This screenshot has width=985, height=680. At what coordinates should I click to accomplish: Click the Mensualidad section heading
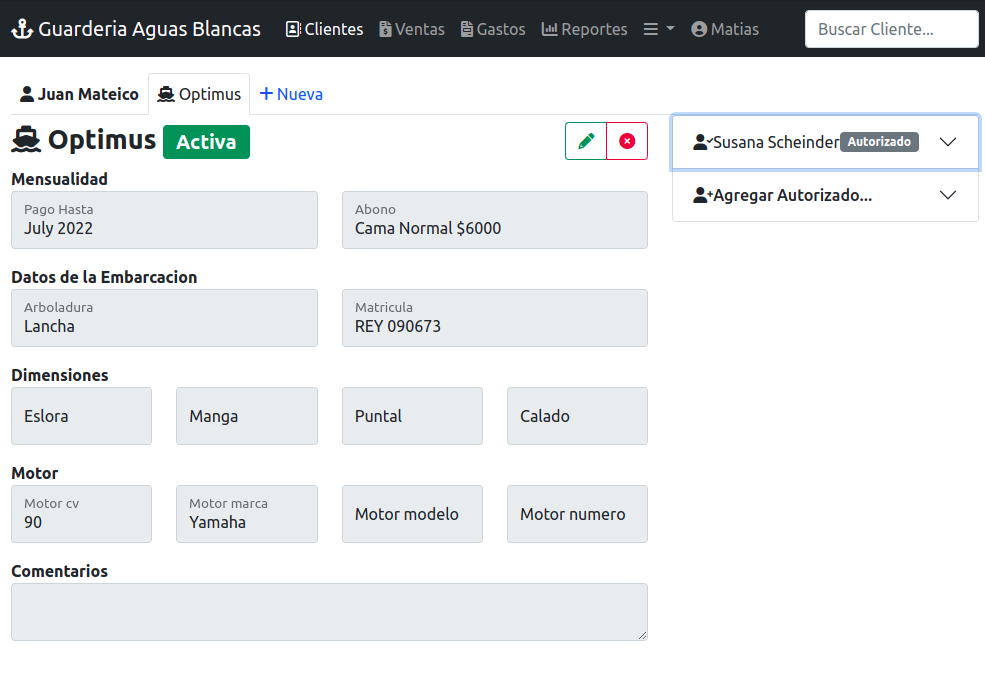pos(60,179)
